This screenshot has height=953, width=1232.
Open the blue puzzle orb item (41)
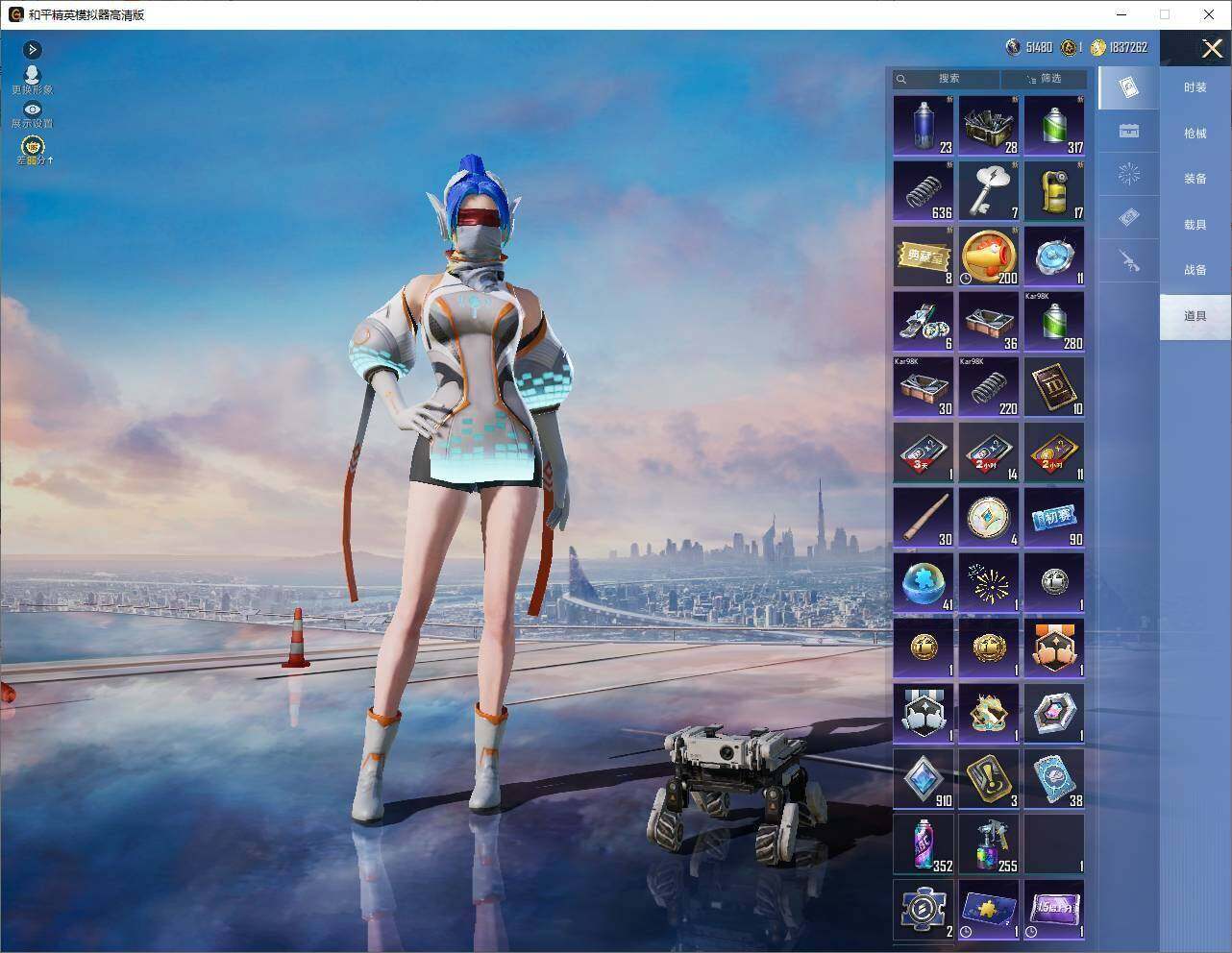click(924, 582)
